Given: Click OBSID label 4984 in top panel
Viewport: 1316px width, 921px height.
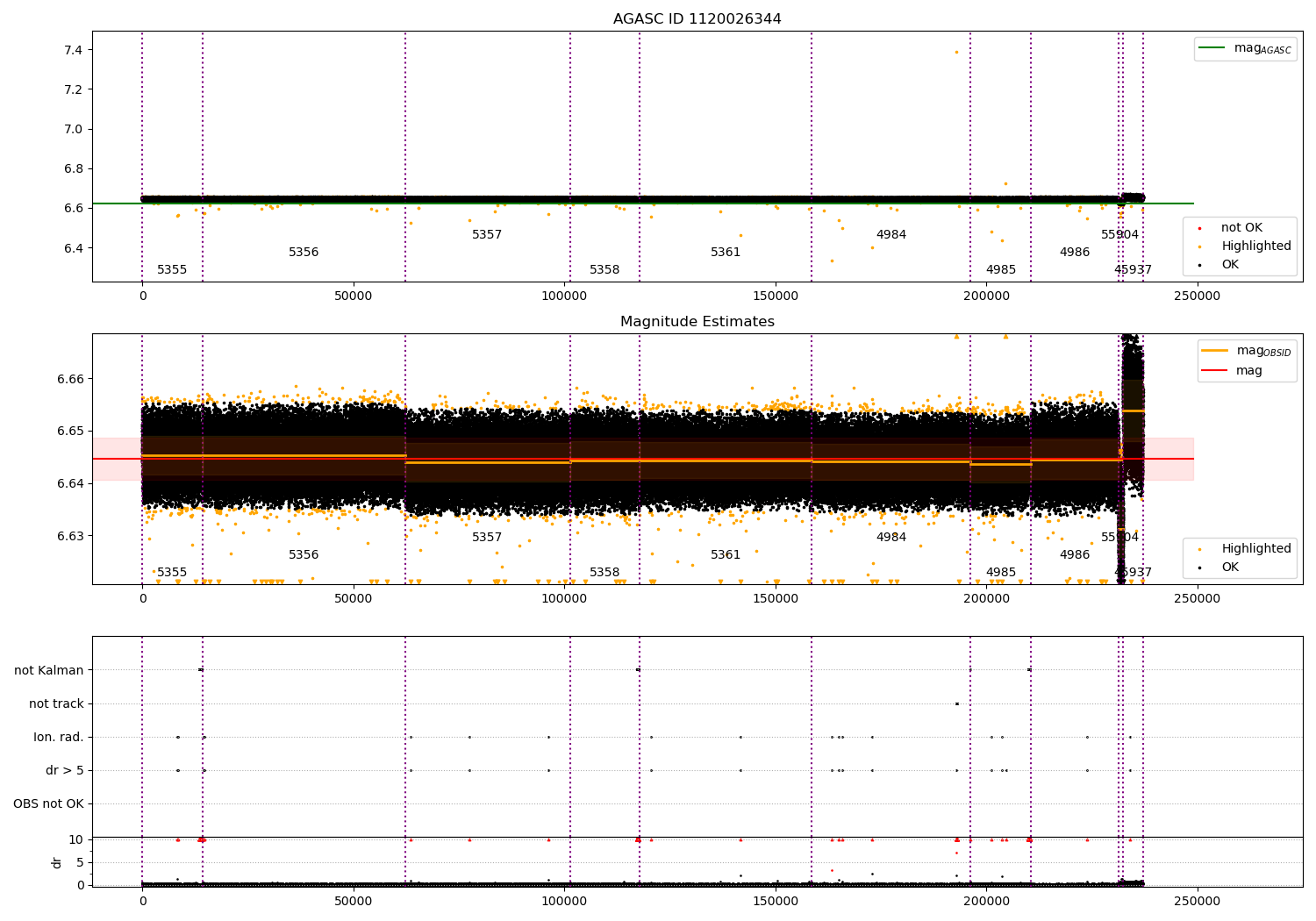Looking at the screenshot, I should coord(891,235).
